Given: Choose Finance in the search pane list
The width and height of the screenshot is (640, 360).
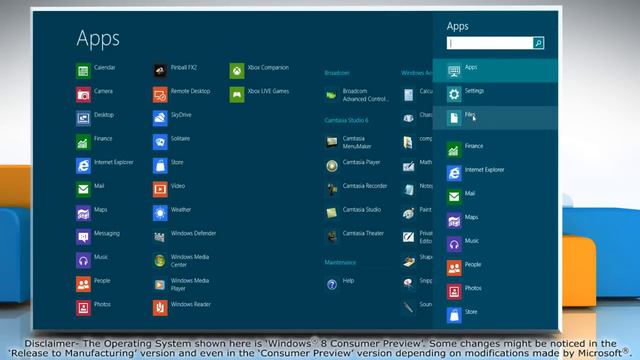Looking at the screenshot, I should [495, 149].
